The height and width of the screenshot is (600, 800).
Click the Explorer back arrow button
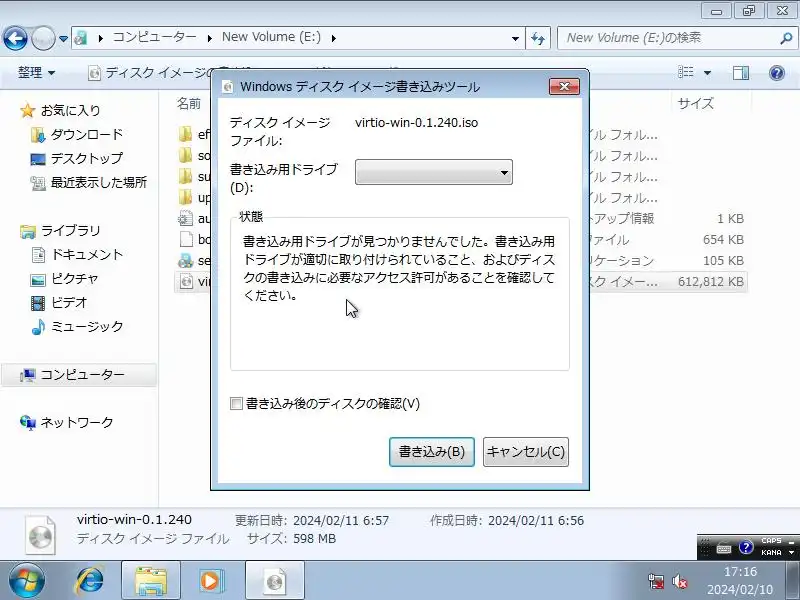pyautogui.click(x=15, y=38)
